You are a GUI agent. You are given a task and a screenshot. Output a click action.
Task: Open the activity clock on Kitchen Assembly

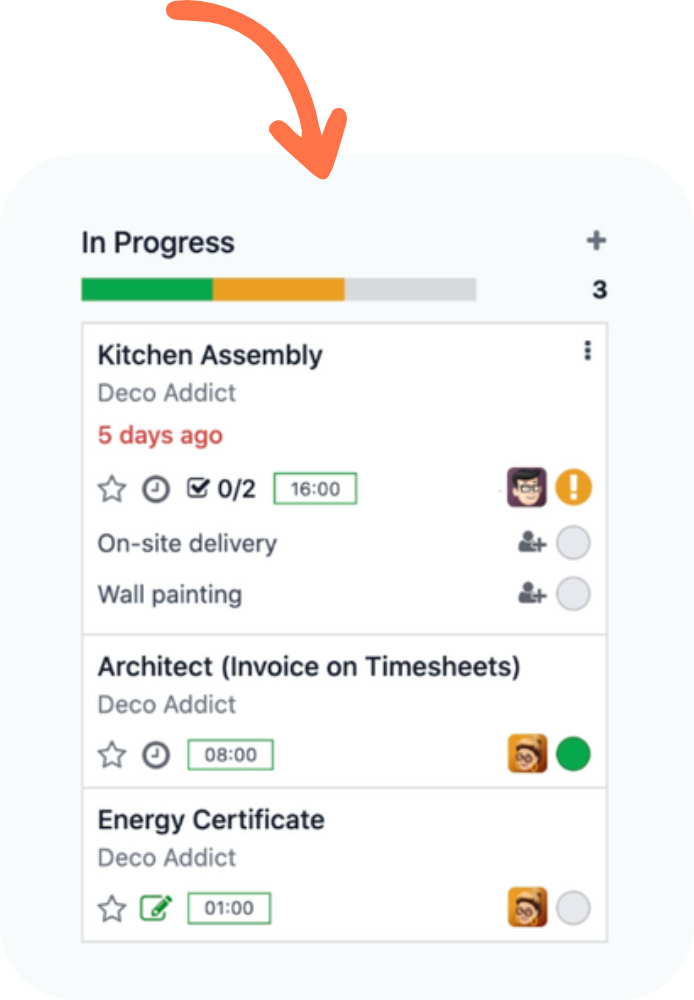[x=156, y=489]
